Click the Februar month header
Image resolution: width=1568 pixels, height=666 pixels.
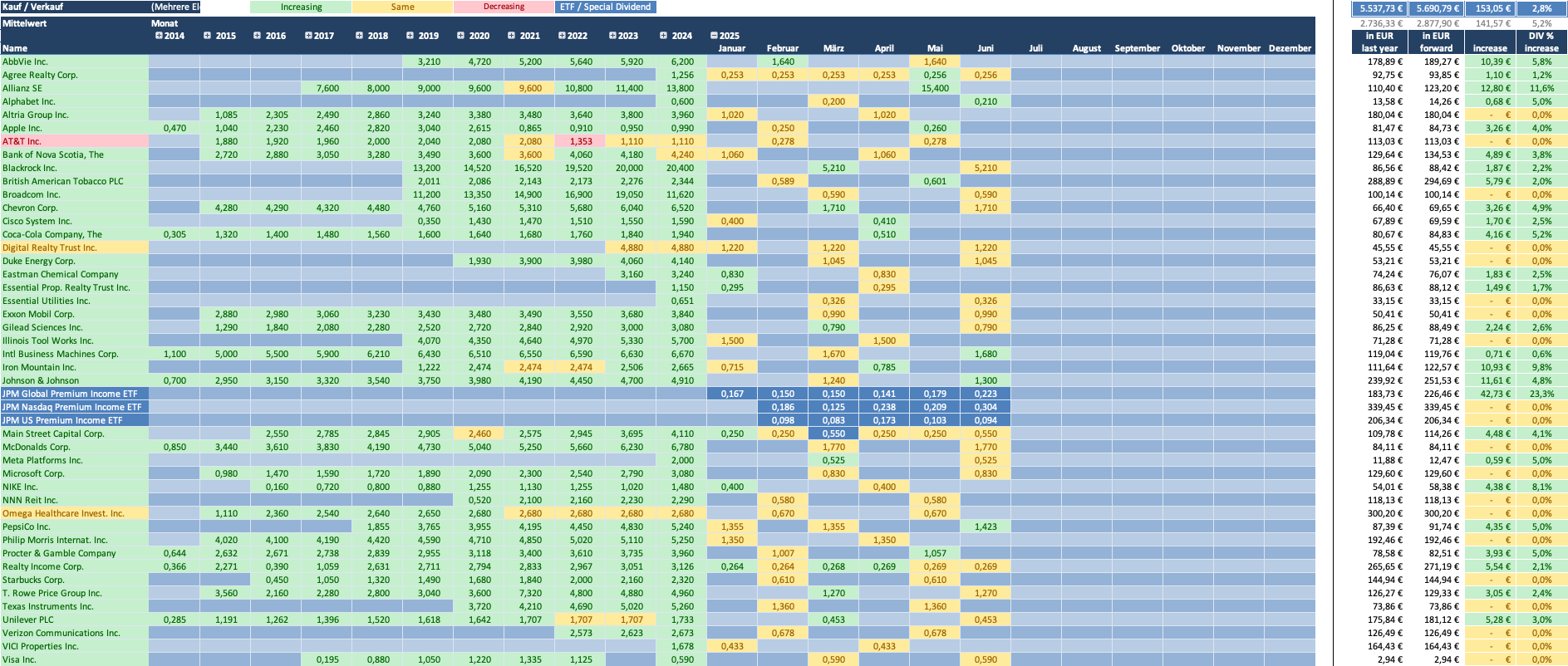(x=783, y=48)
